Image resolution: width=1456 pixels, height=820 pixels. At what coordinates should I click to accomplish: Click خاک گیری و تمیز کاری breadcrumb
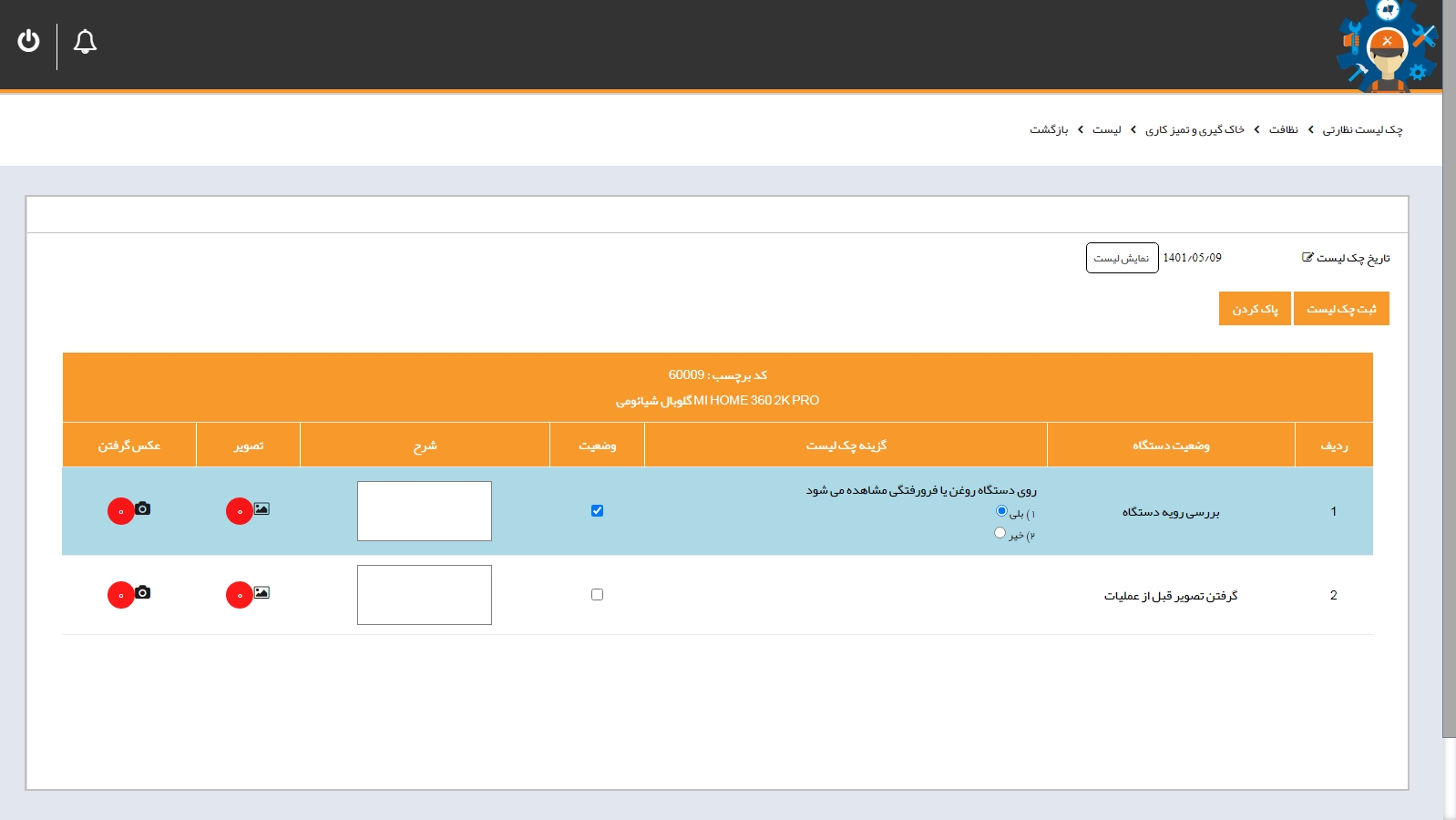(x=1195, y=130)
